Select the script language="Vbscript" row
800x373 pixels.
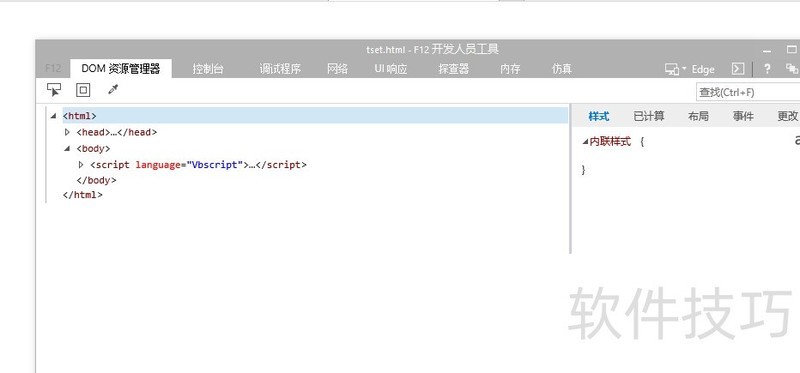(x=198, y=165)
